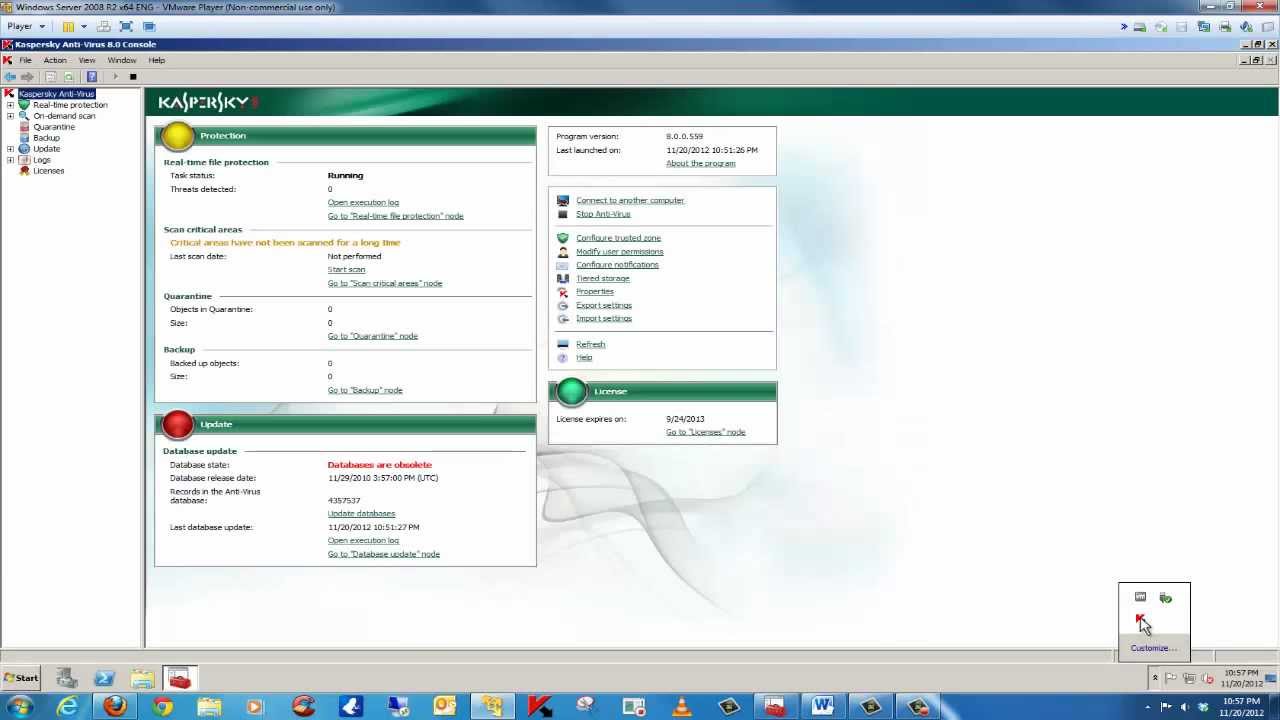Click About the program link
Viewport: 1280px width, 720px height.
click(x=700, y=164)
